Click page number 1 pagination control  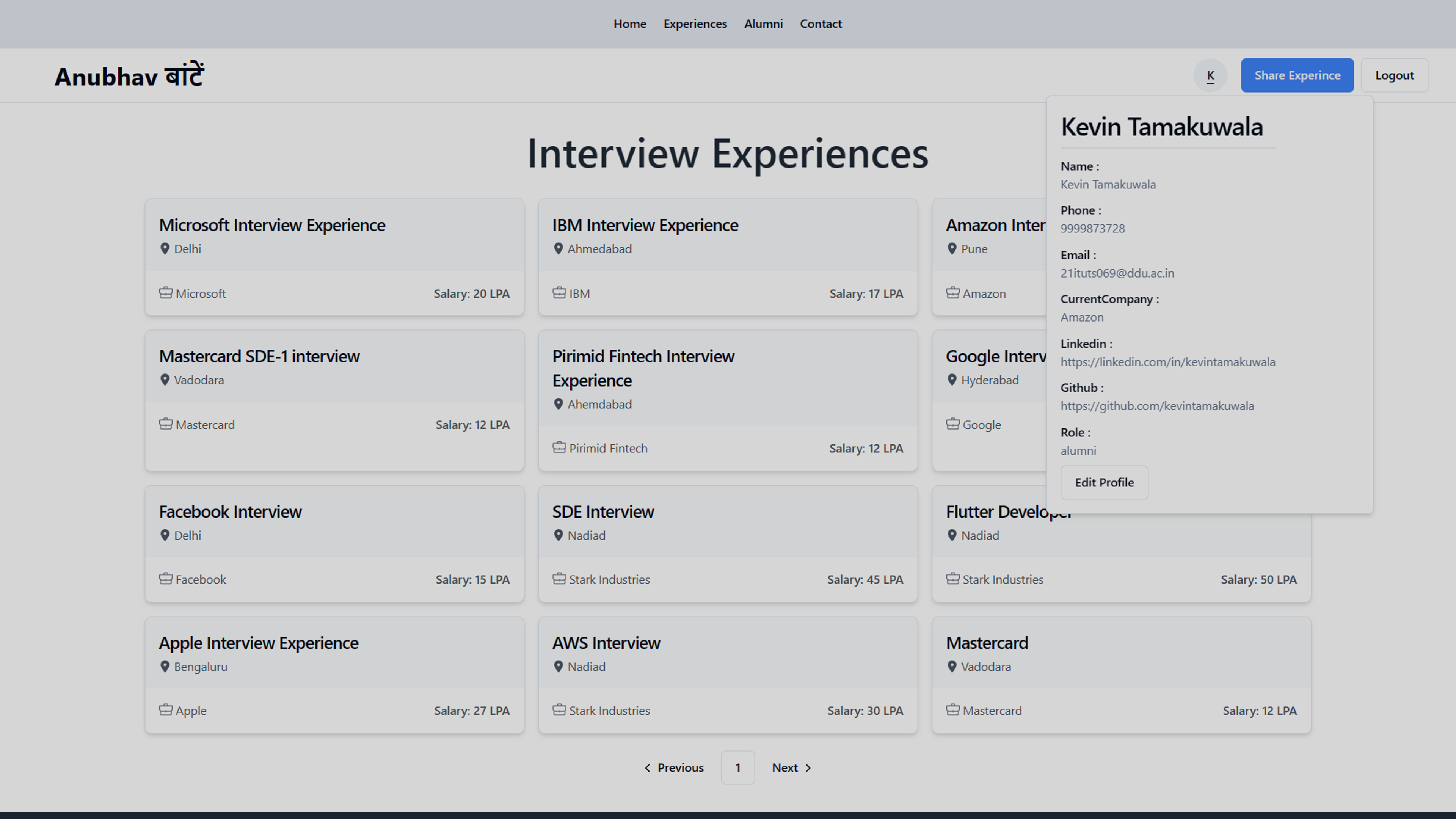[x=738, y=767]
